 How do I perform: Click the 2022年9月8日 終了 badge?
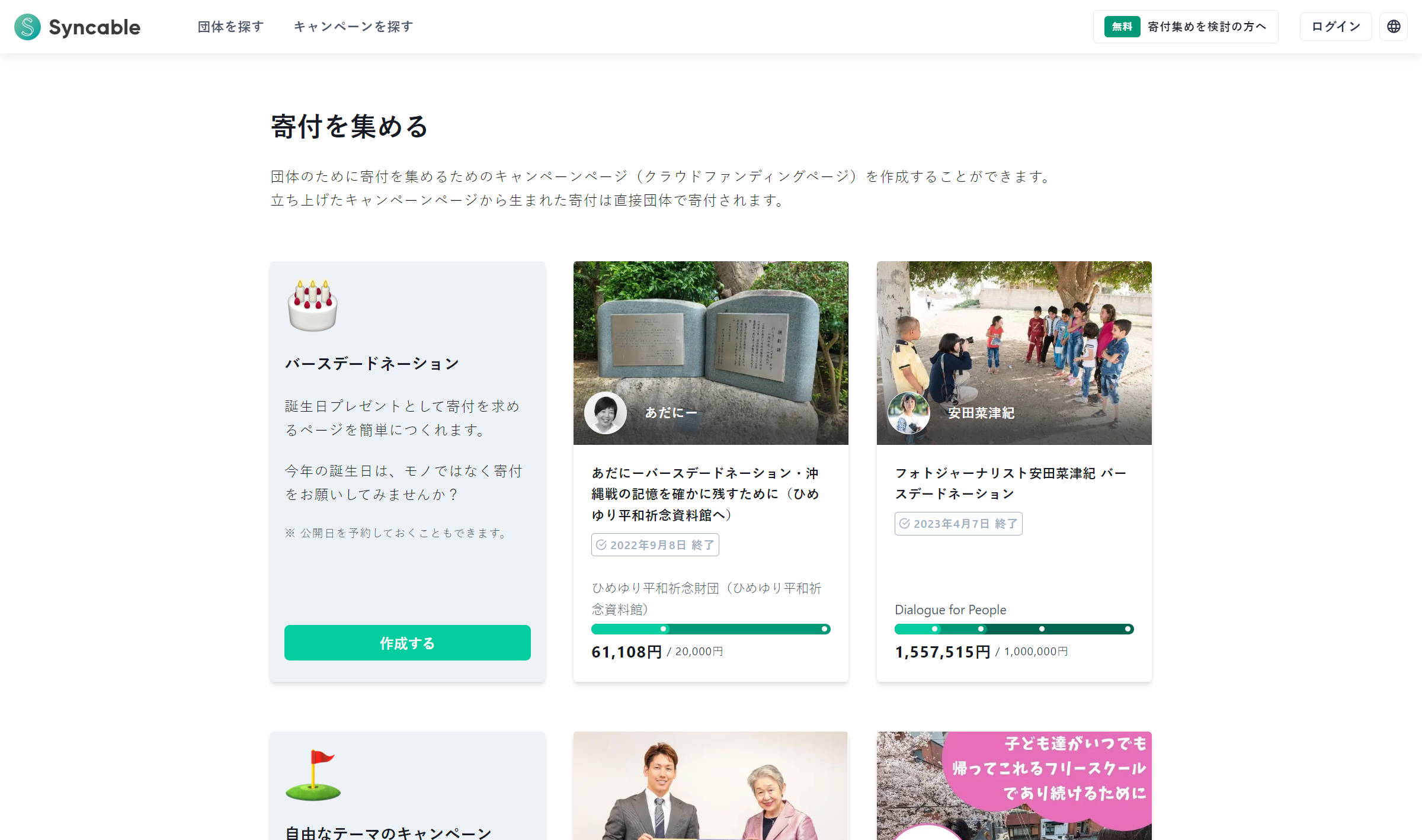point(655,545)
